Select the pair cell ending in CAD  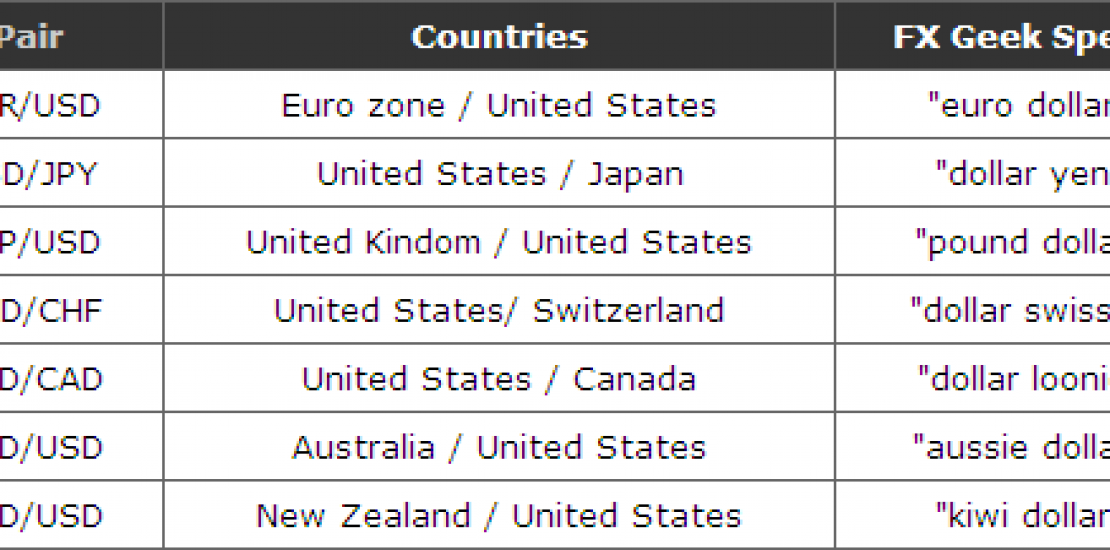click(50, 379)
